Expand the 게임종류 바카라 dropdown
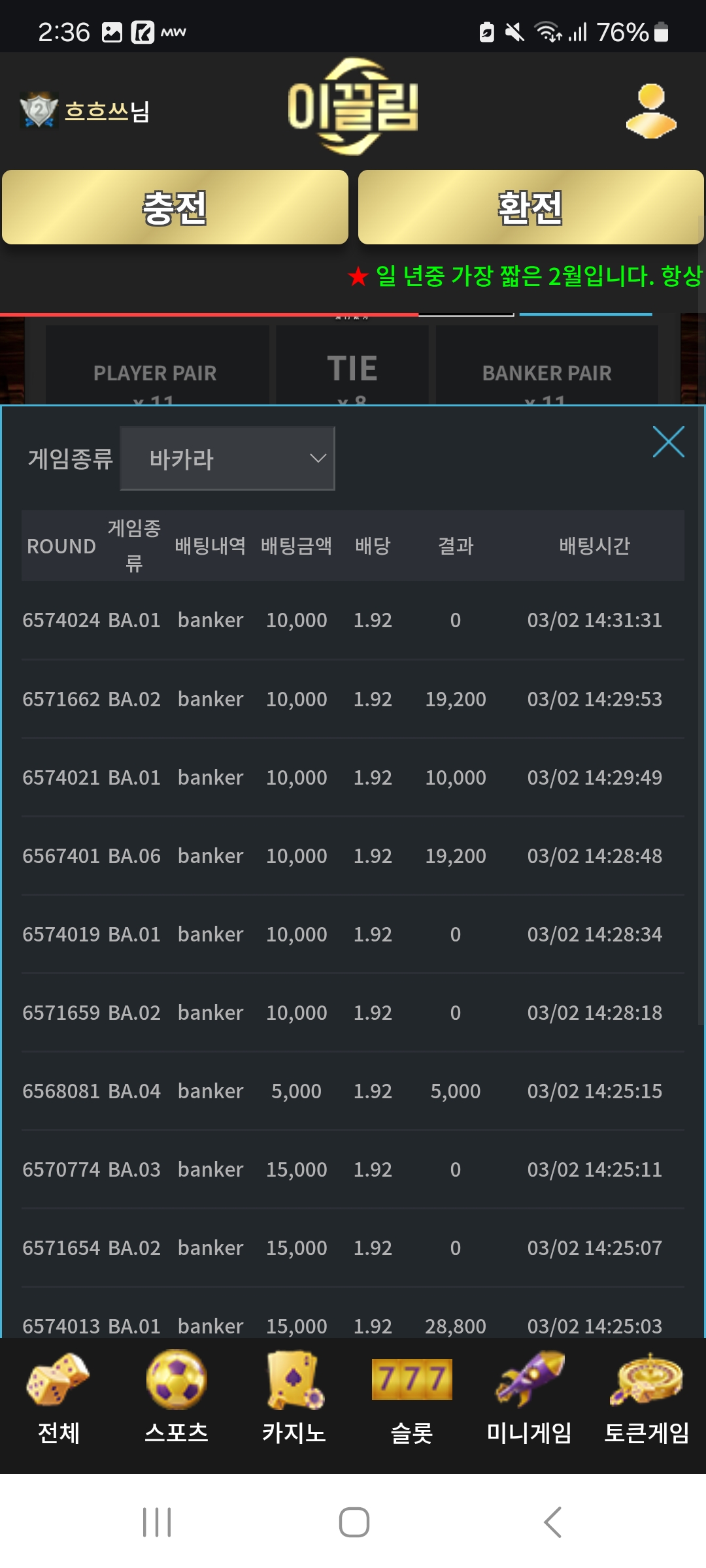This screenshot has width=706, height=1568. click(x=227, y=459)
